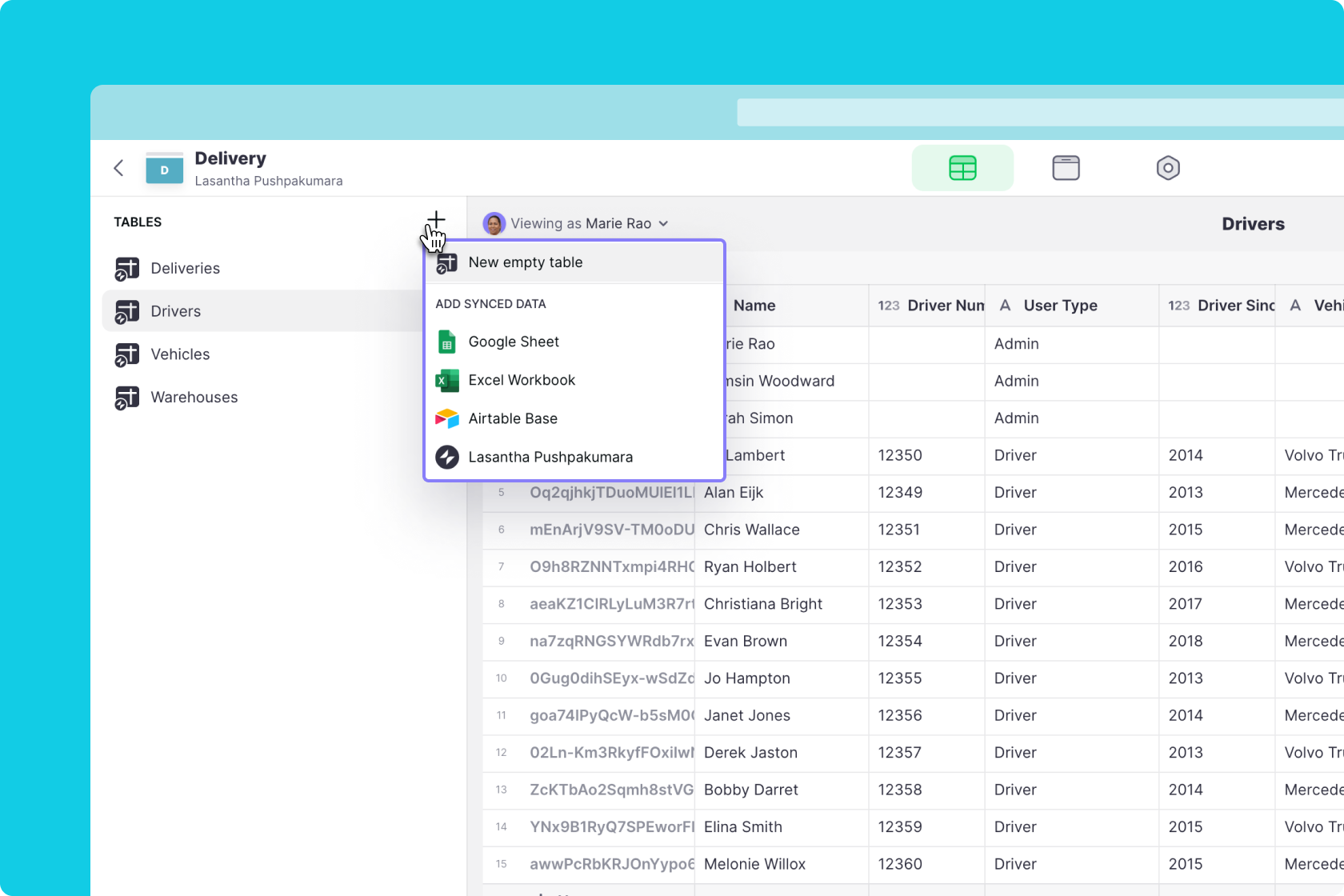Choose Lasantha Pushpakumara synced data option
This screenshot has width=1344, height=896.
pos(550,458)
